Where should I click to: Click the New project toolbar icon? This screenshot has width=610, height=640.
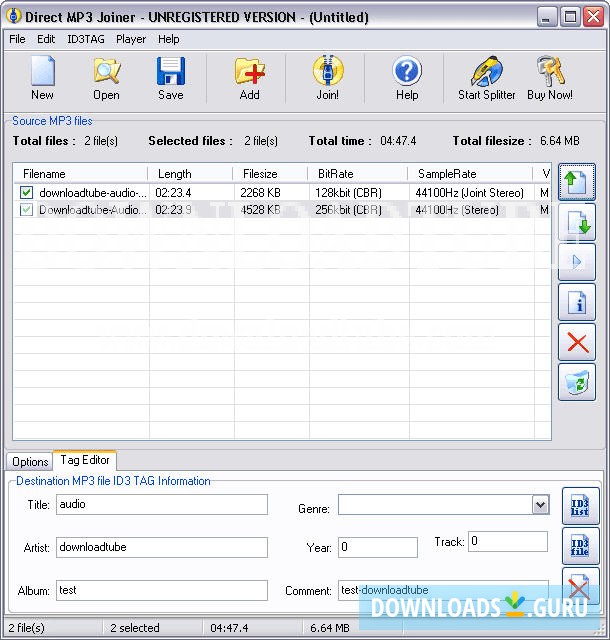(x=42, y=78)
